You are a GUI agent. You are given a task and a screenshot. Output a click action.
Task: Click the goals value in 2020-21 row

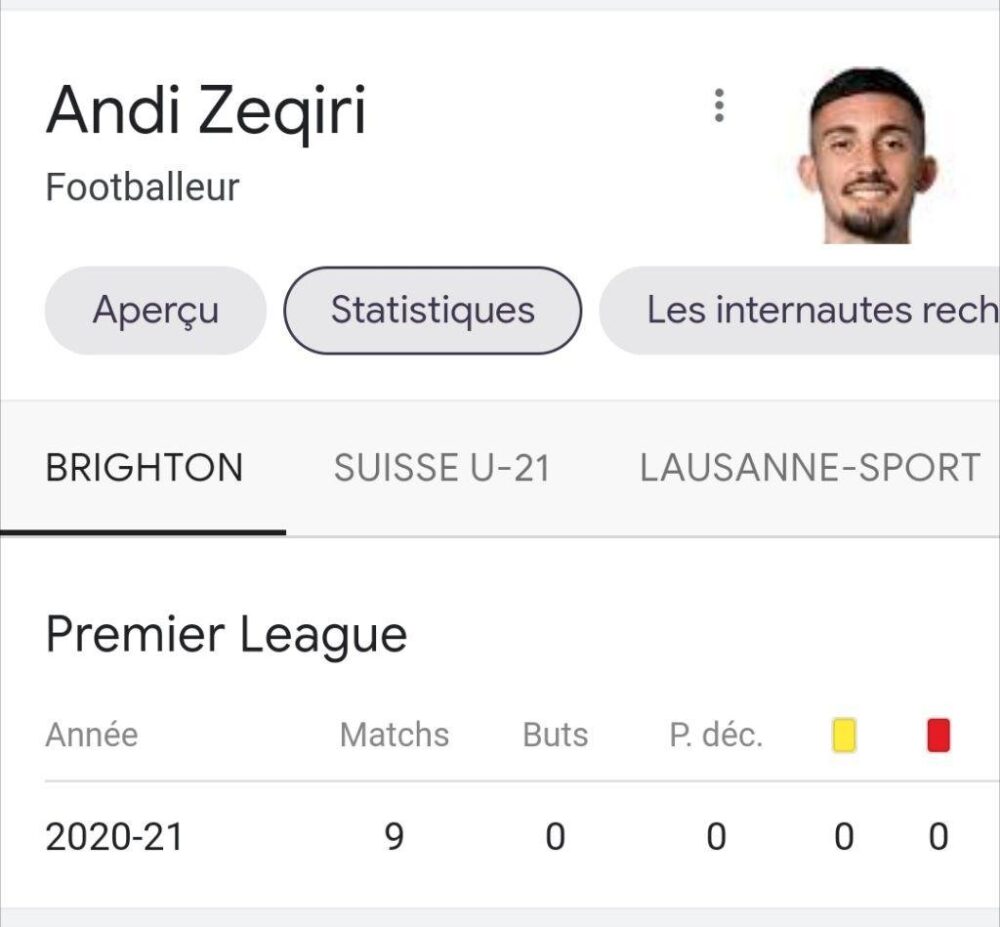555,837
